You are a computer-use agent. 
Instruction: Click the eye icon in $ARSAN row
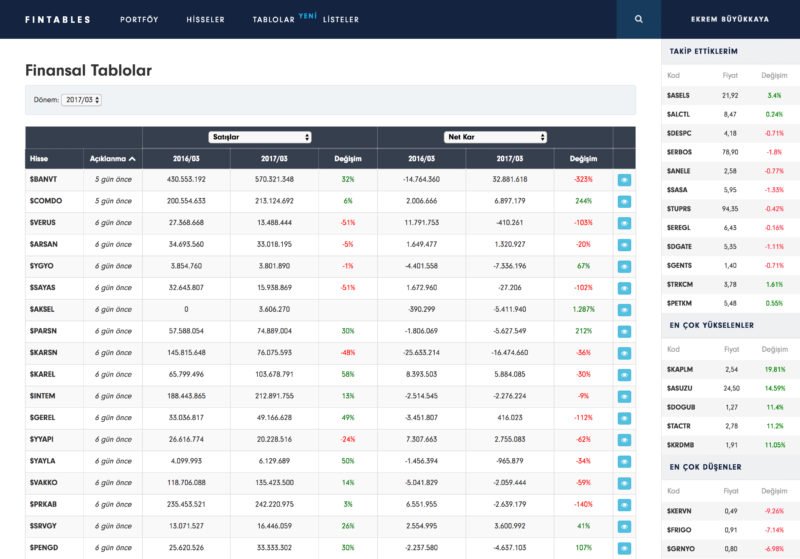pyautogui.click(x=624, y=245)
